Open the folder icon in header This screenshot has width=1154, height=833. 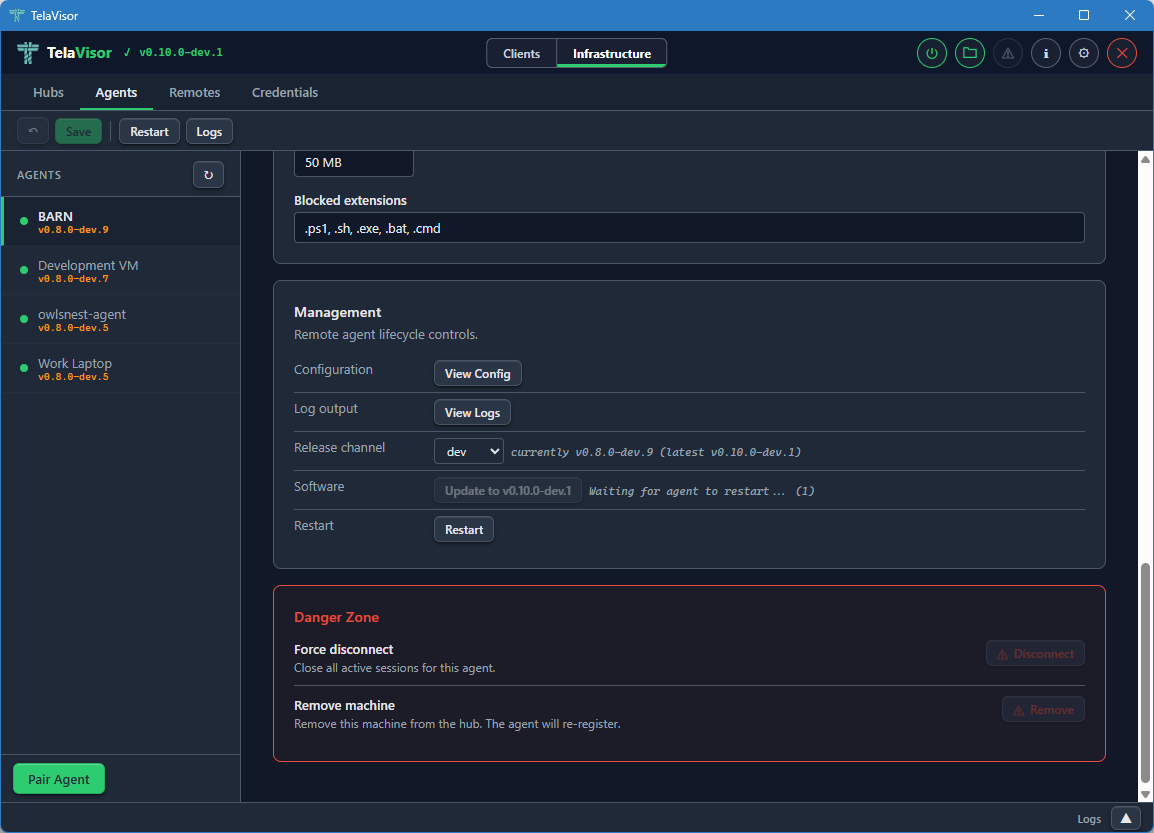[969, 54]
